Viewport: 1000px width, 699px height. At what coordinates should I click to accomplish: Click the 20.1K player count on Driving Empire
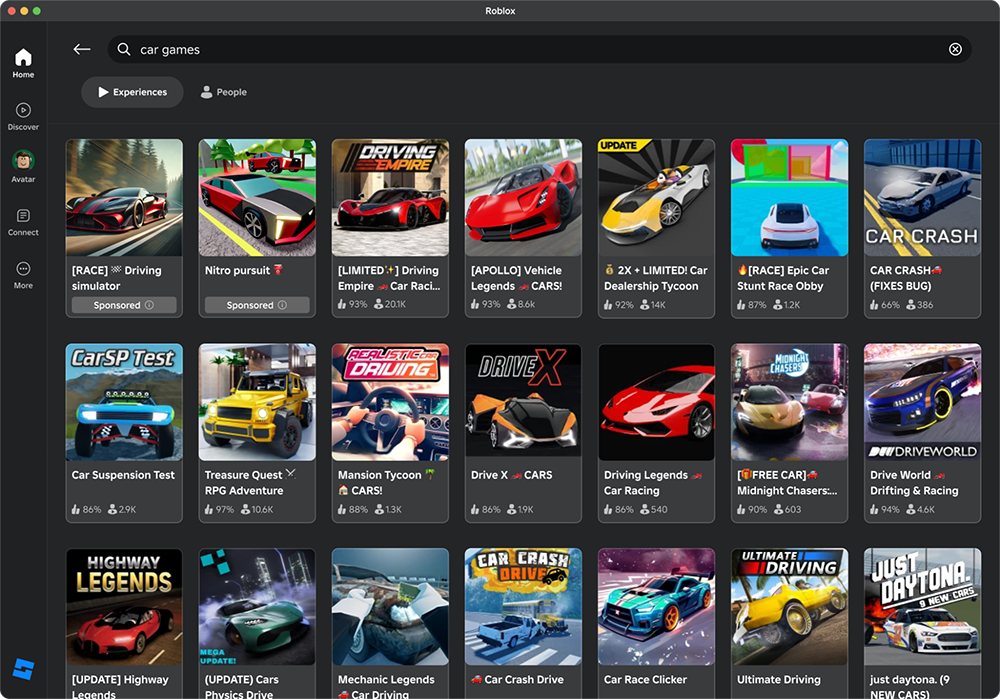pyautogui.click(x=390, y=305)
